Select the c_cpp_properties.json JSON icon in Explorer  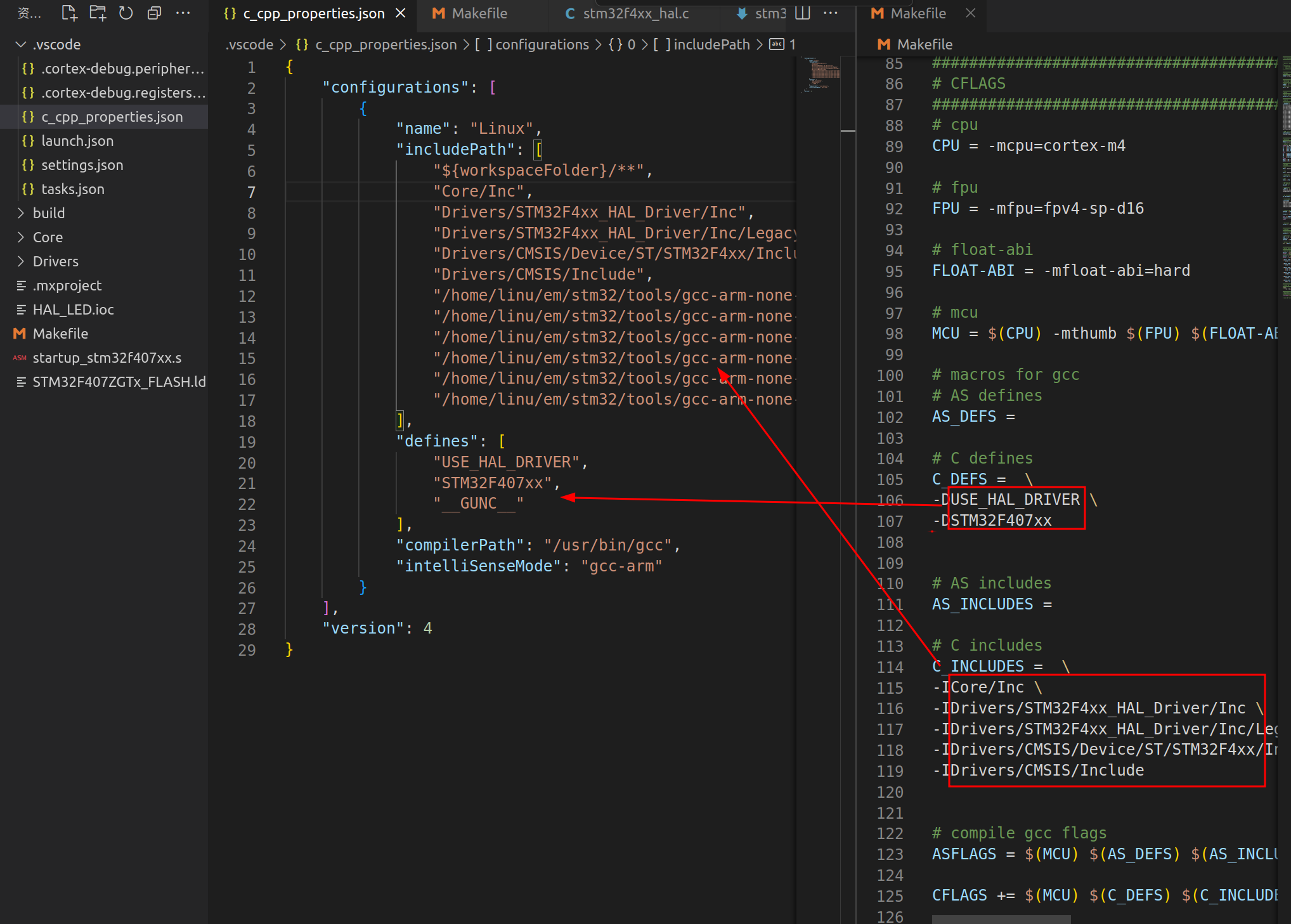(x=28, y=117)
